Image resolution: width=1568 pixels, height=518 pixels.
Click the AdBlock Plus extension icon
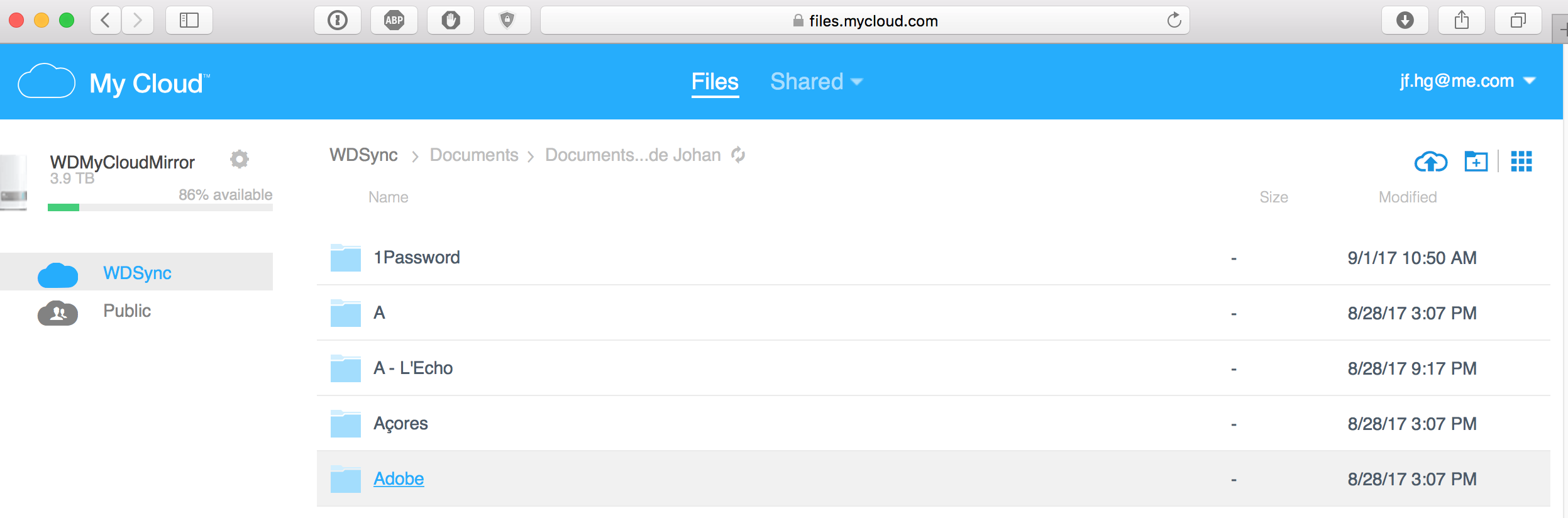394,21
